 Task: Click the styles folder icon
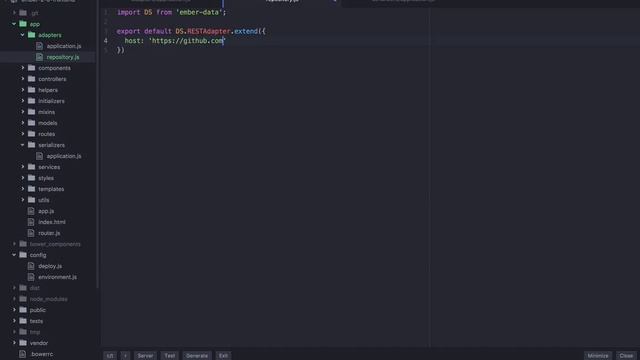pyautogui.click(x=31, y=178)
